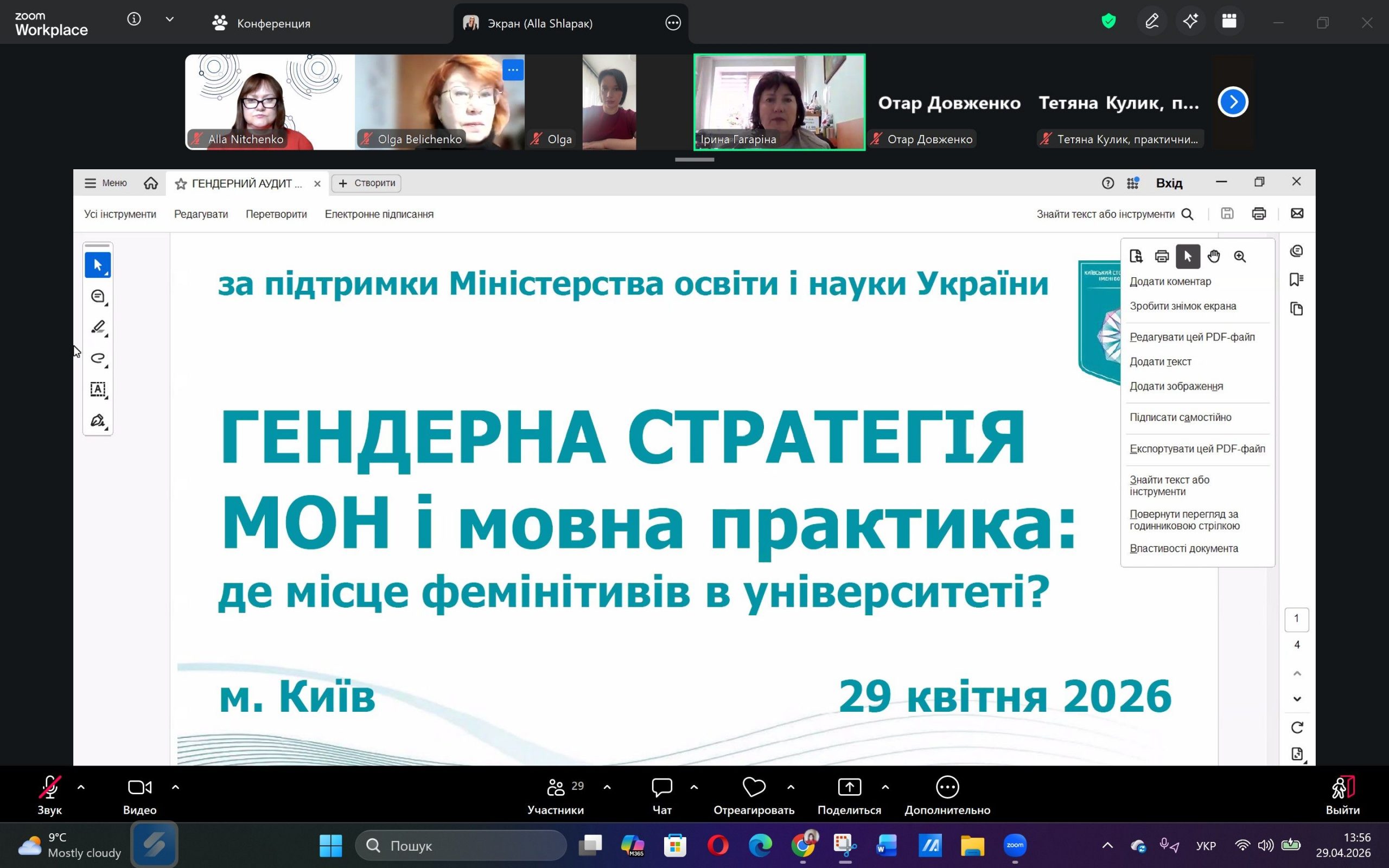Unmute the microphone in Zoom

(x=49, y=787)
